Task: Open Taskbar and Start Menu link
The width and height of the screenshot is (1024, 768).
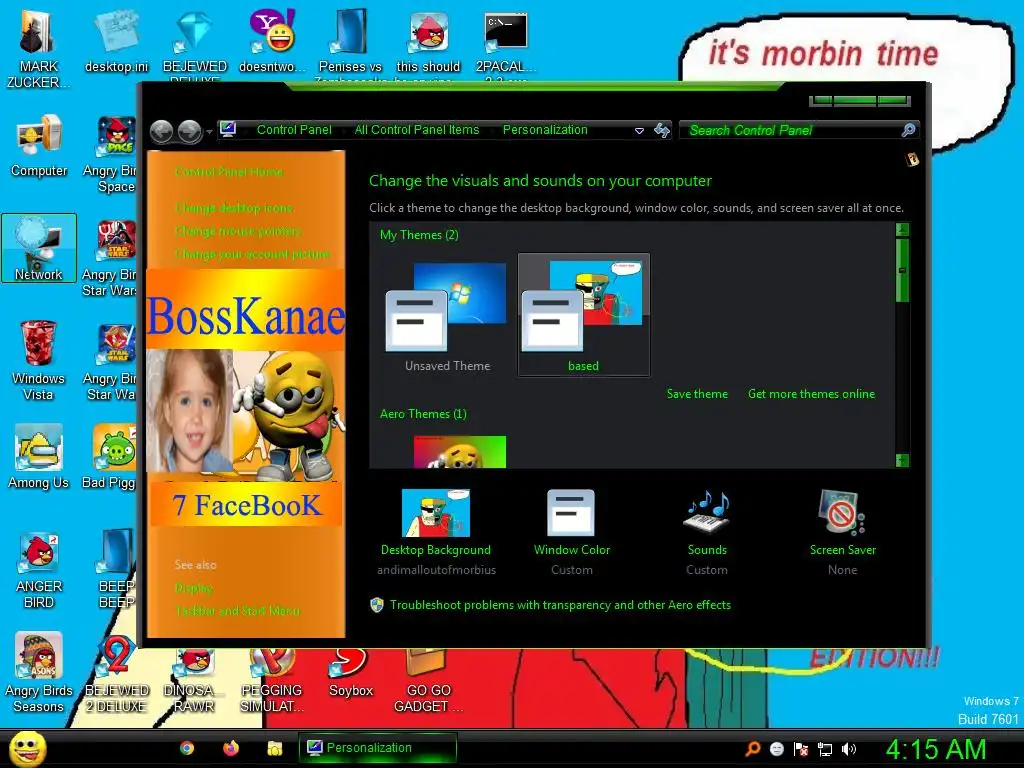Action: [238, 611]
